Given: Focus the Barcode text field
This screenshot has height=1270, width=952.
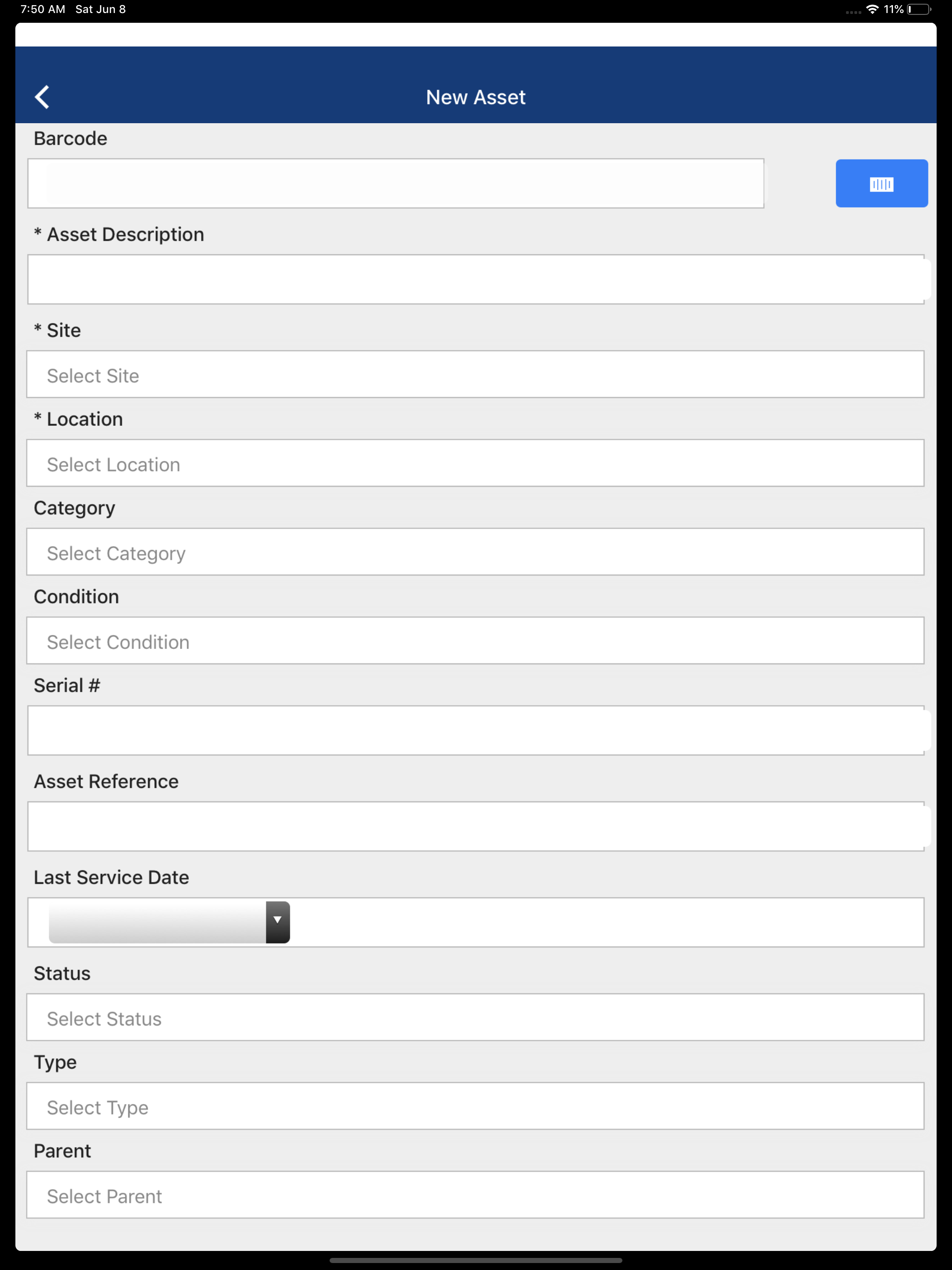Looking at the screenshot, I should (x=396, y=183).
